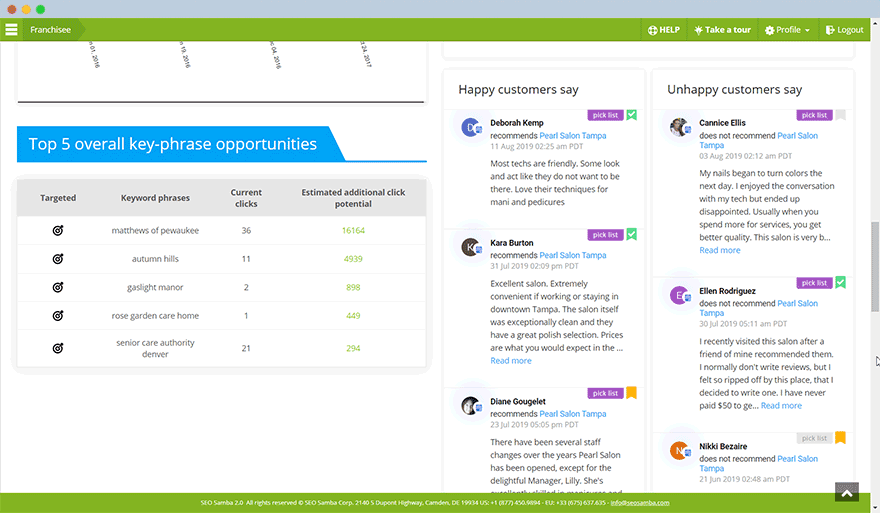Toggle gray bookmark on Cannice Ellis review
Viewport: 880px width, 513px height.
click(840, 115)
